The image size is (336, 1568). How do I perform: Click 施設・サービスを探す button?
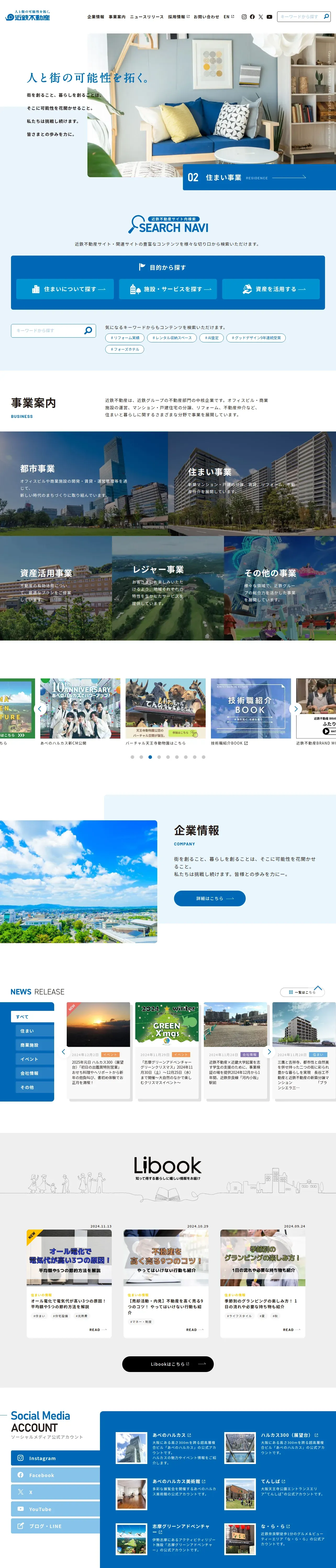(168, 289)
